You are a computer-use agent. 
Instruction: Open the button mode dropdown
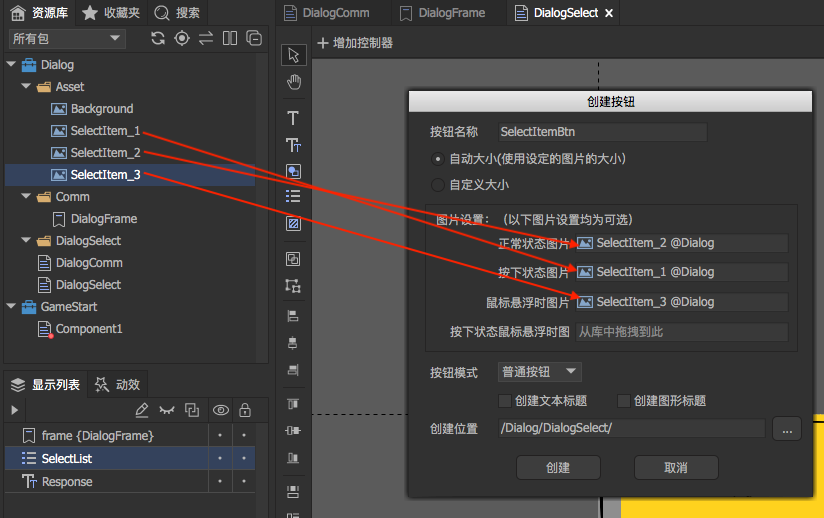[x=540, y=372]
